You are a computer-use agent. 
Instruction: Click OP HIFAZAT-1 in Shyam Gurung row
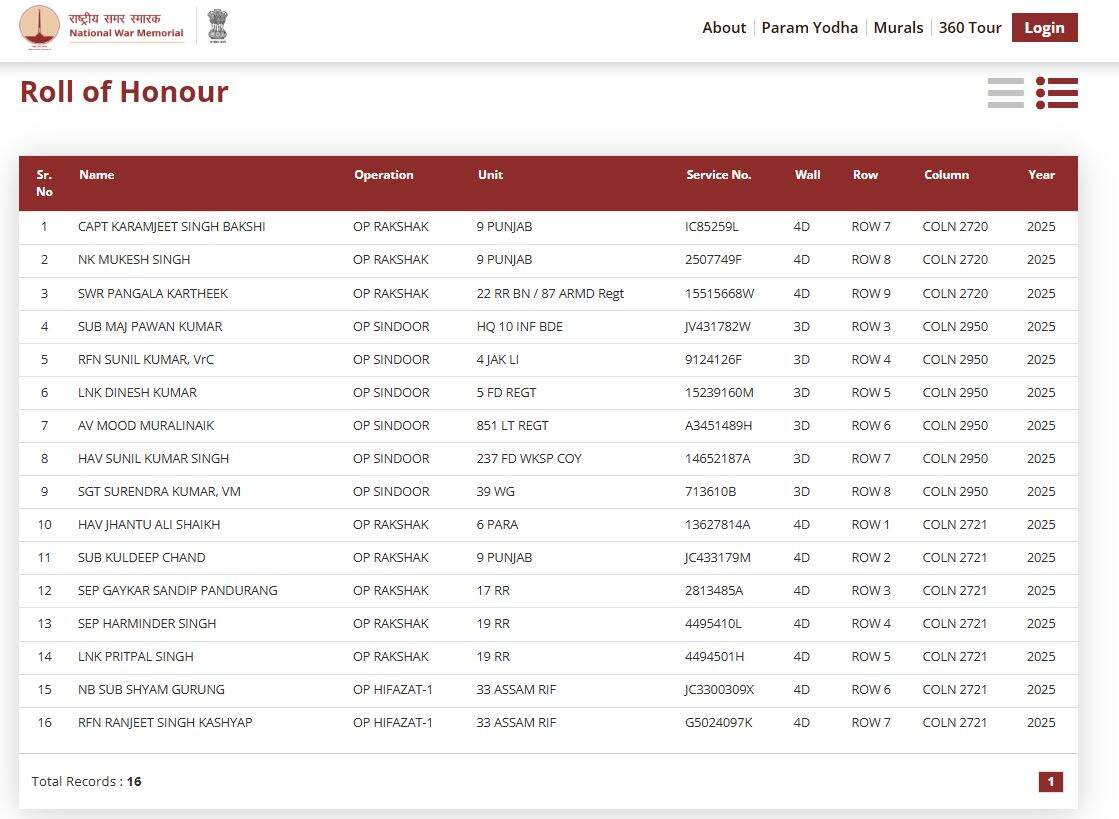(x=393, y=690)
